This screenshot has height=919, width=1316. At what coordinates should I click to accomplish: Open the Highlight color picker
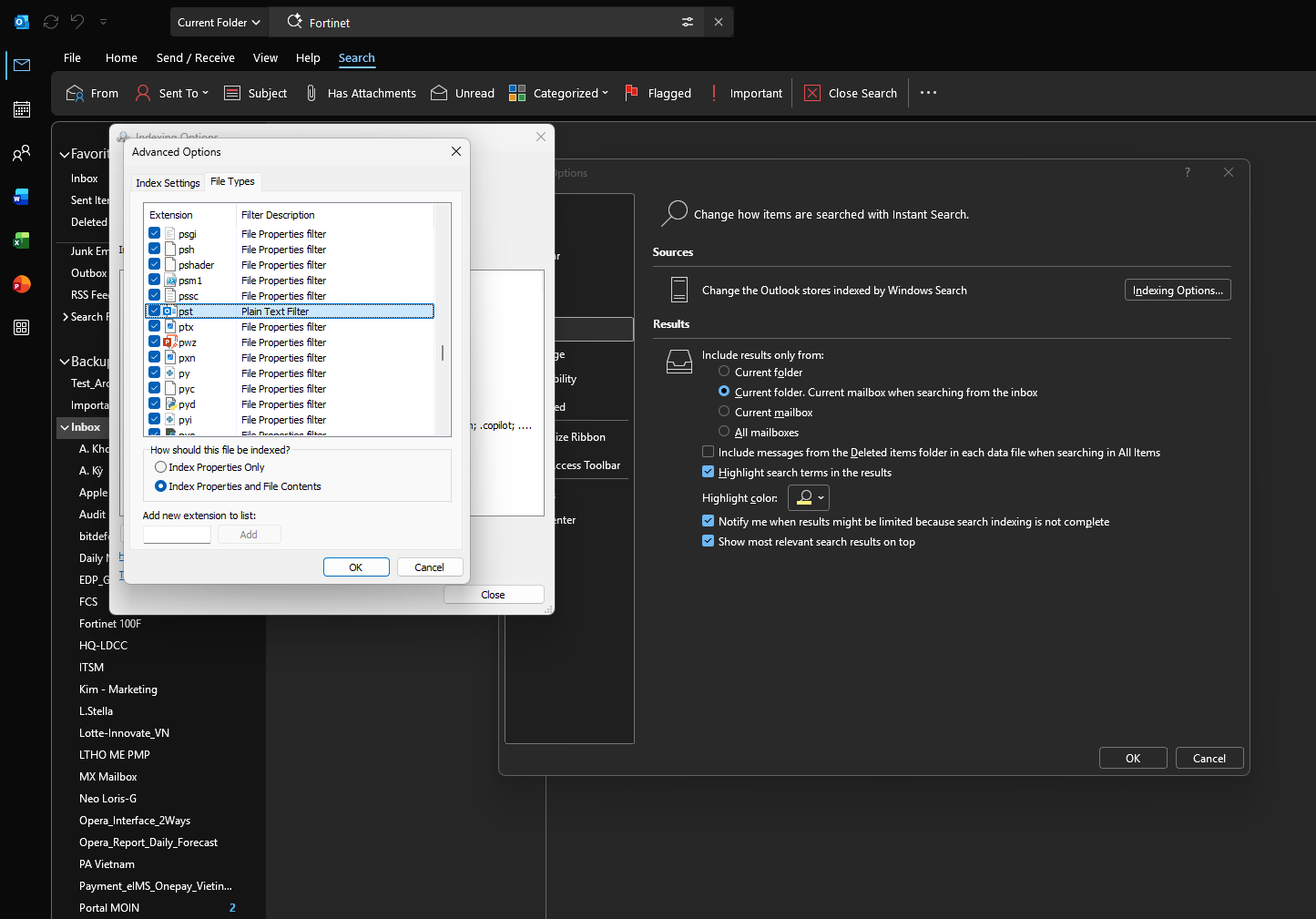(808, 497)
